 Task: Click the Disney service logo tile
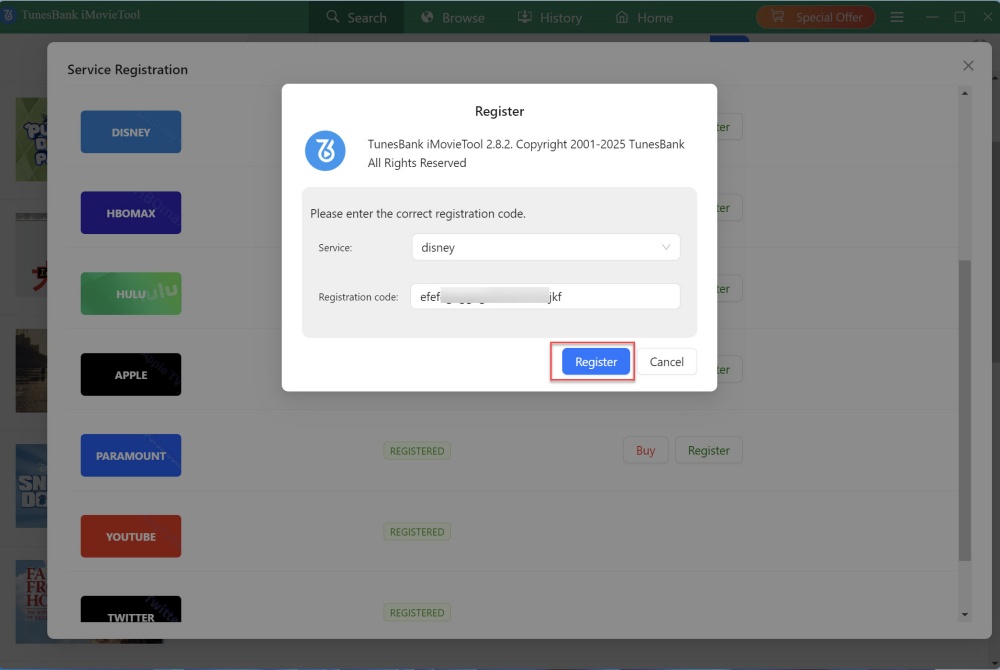(x=131, y=132)
